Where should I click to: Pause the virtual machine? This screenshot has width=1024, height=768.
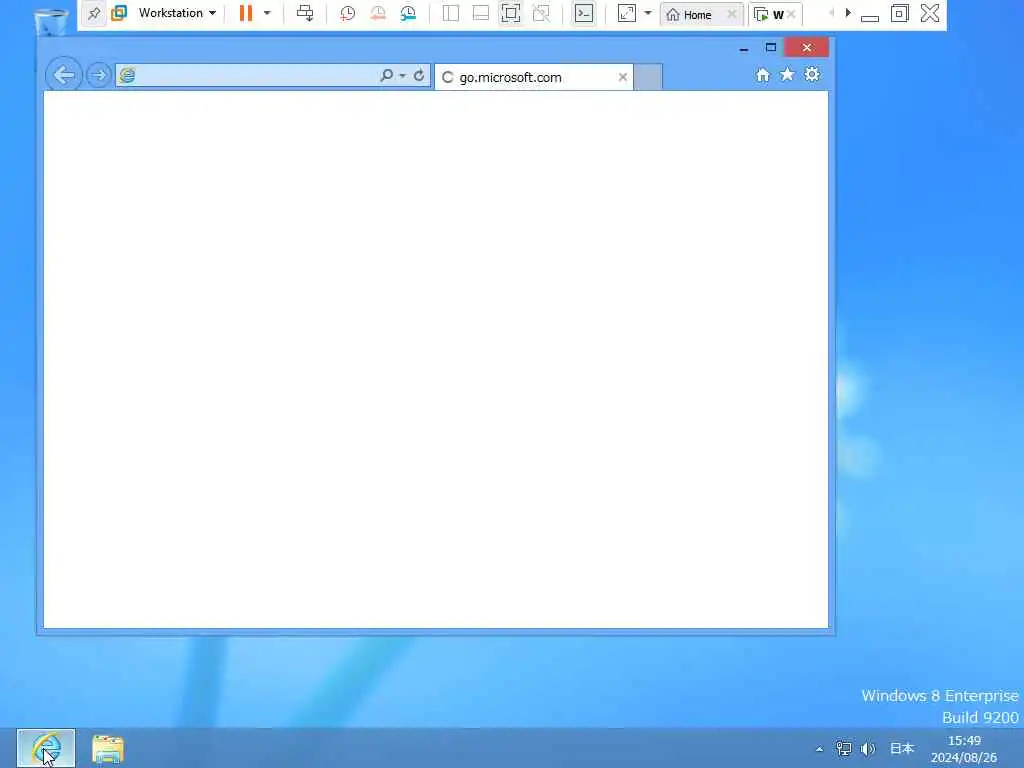click(x=246, y=13)
